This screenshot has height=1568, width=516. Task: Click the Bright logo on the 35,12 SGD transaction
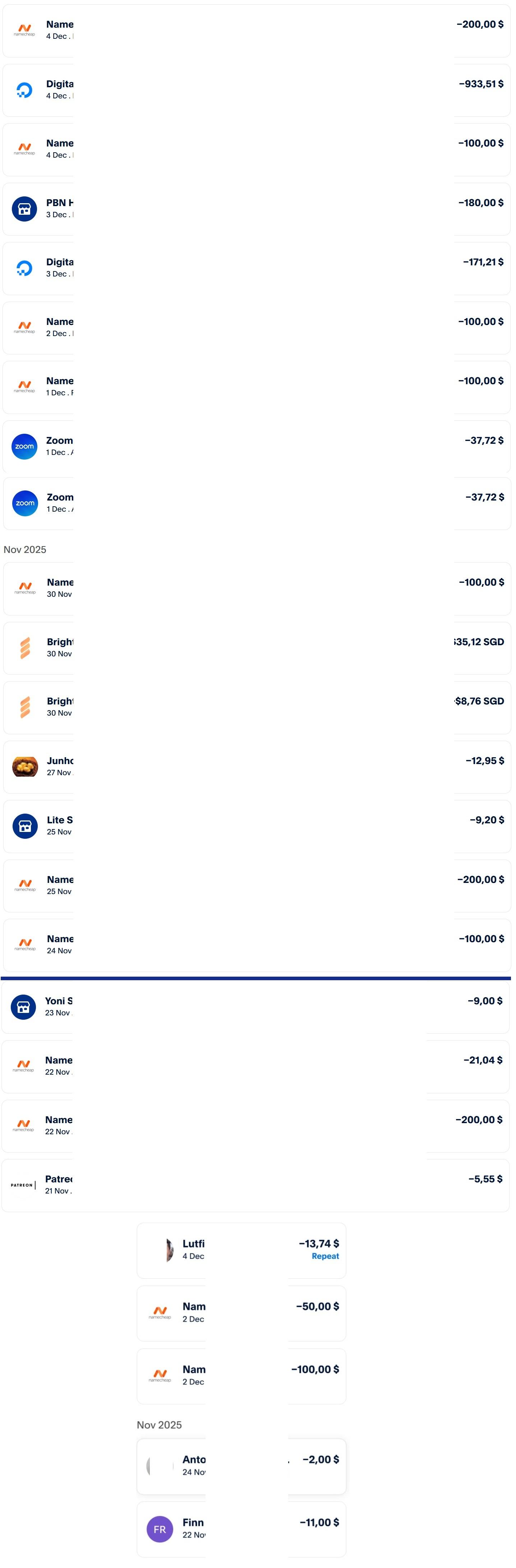tap(25, 648)
